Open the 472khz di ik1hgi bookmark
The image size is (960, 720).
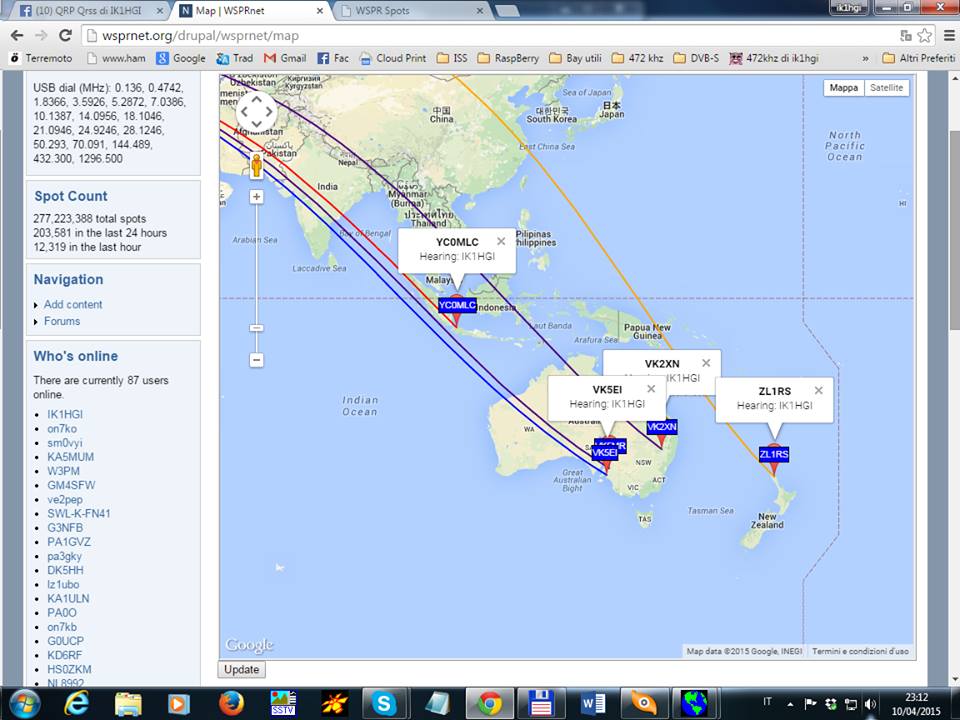(774, 58)
